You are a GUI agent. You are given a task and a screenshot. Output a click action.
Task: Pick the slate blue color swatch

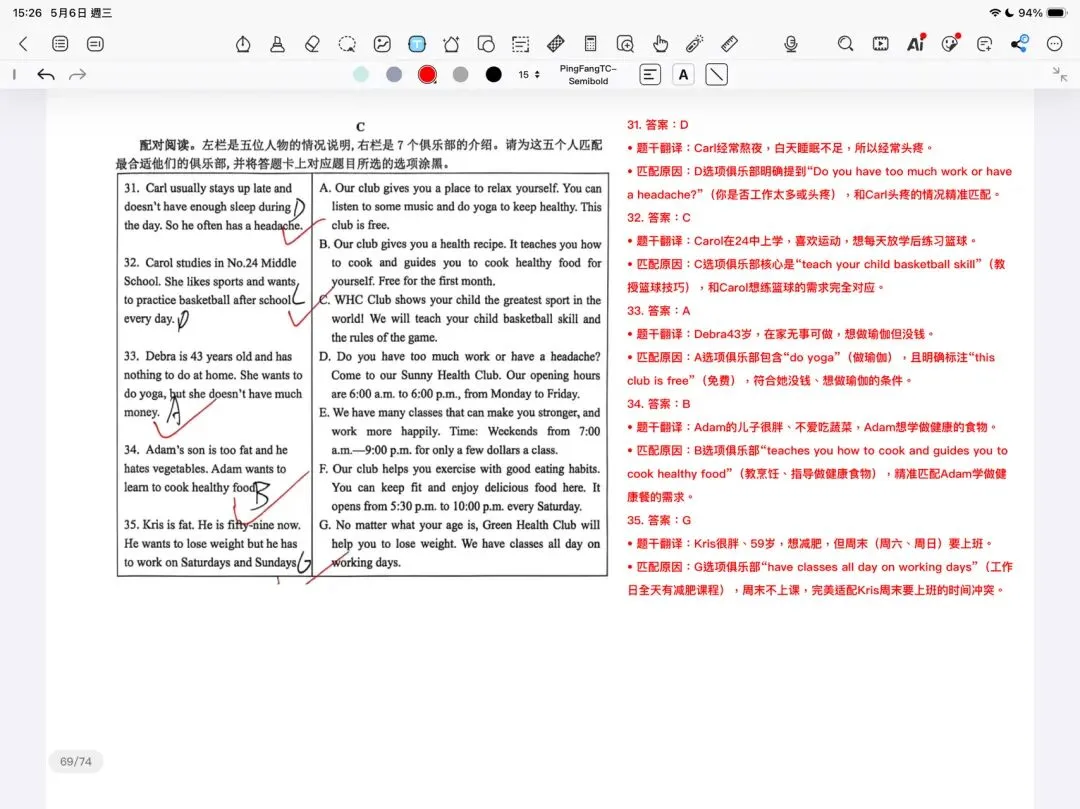394,74
